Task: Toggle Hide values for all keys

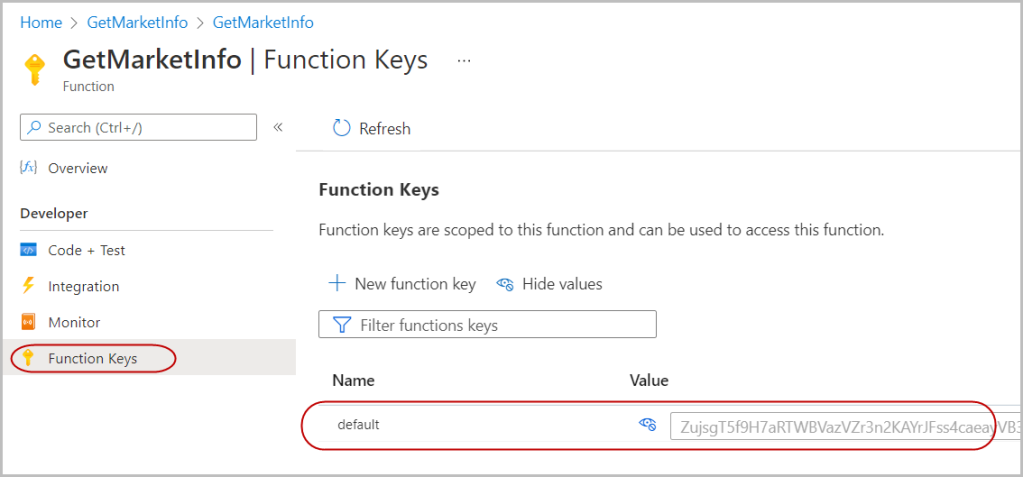Action: [550, 284]
